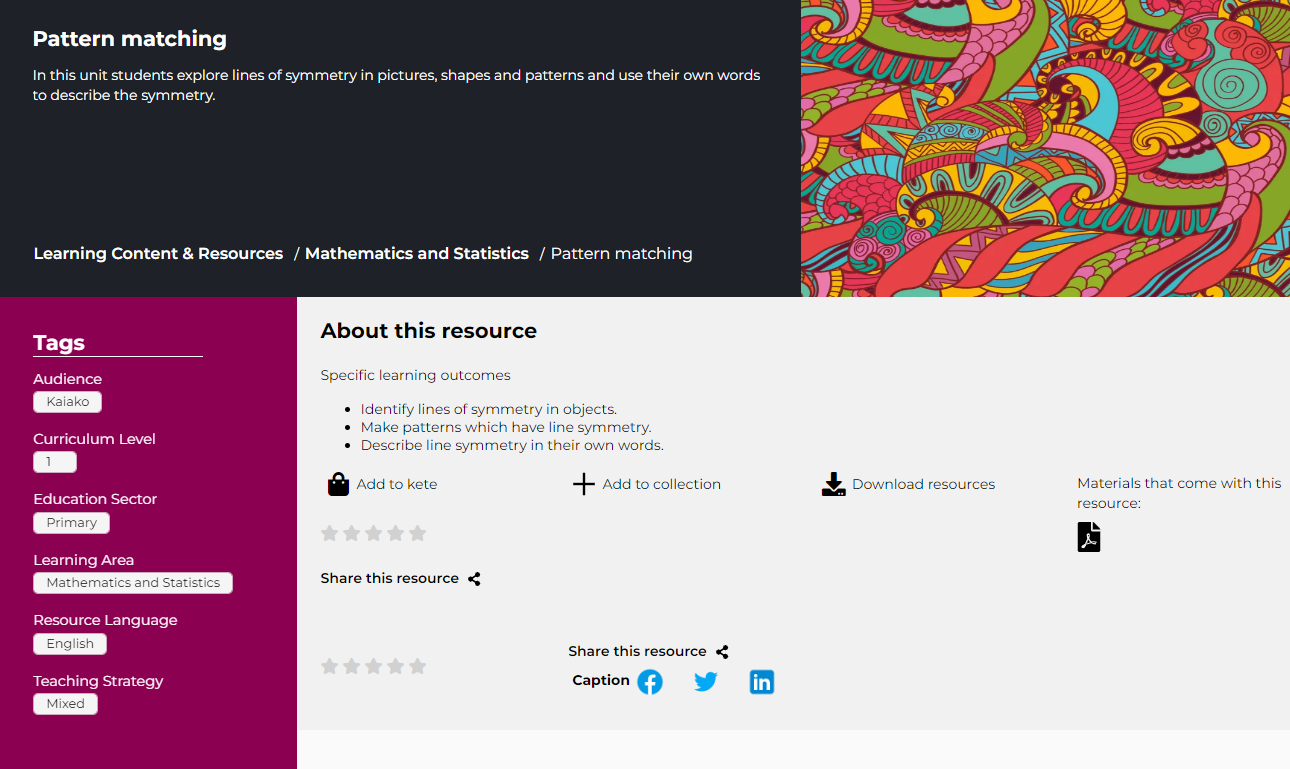Screen dimensions: 1290x769
Task: Rate one star in the lower star row
Action: coord(329,666)
